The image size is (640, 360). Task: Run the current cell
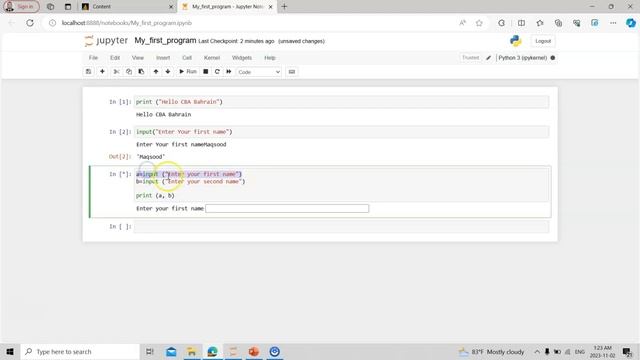188,72
